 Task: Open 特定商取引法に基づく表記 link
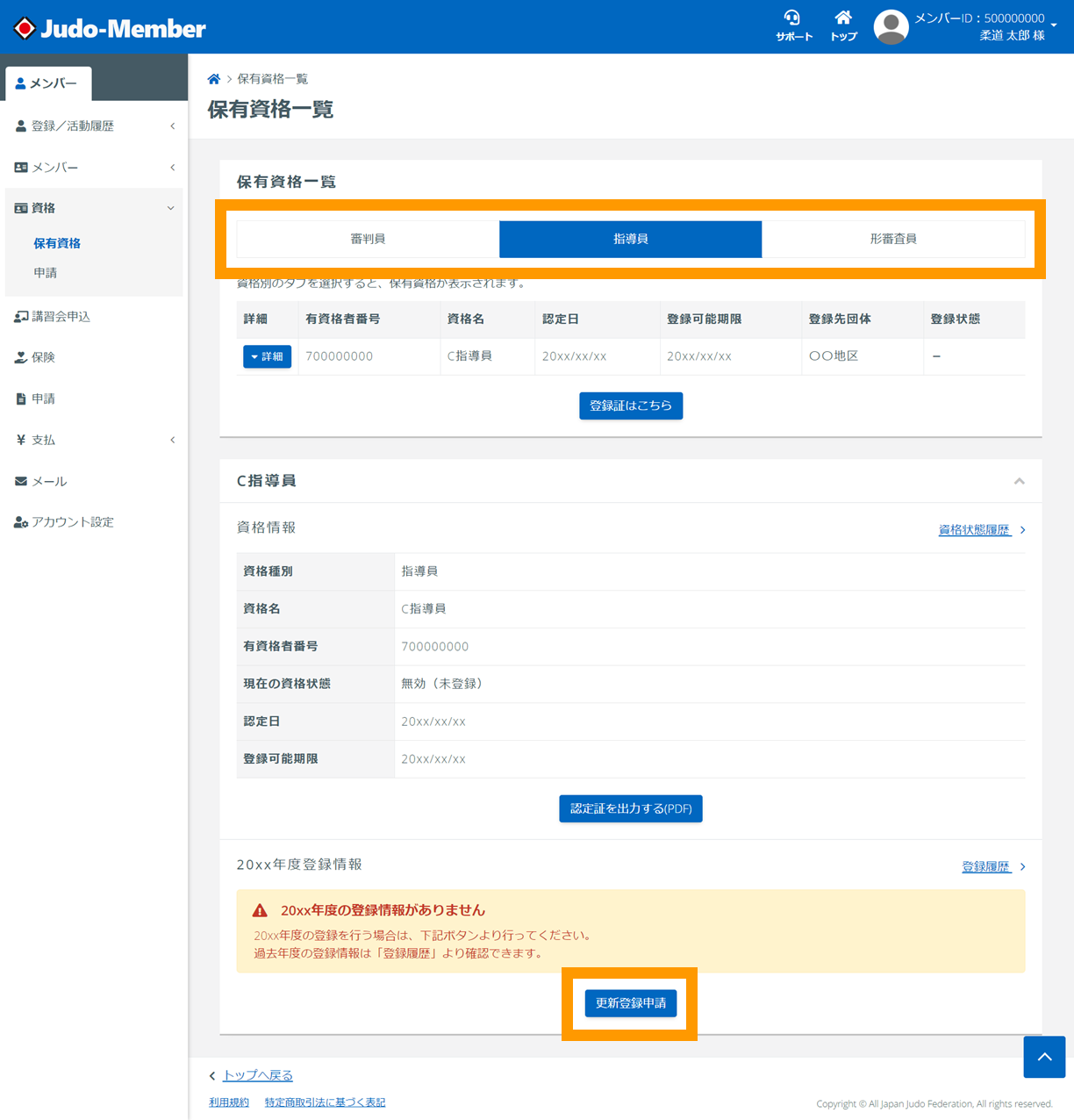pos(326,1102)
